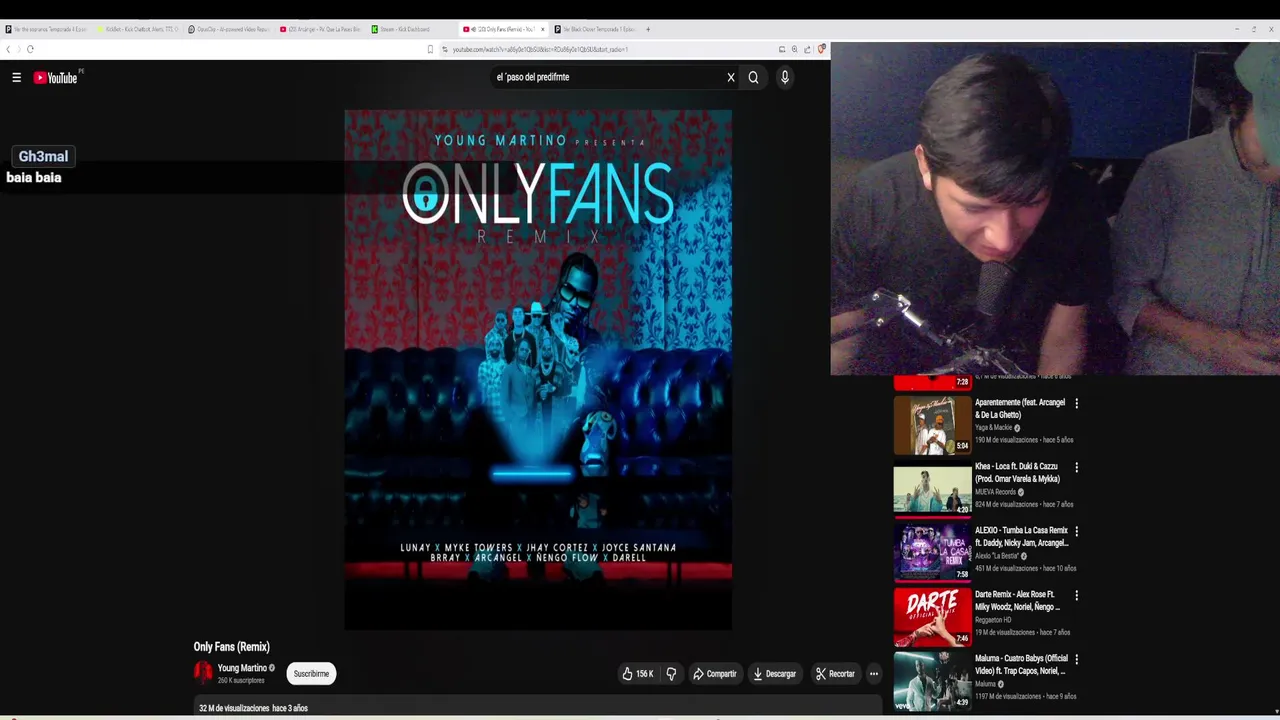Click the 'Gh3mal' chat username overlay

43,156
